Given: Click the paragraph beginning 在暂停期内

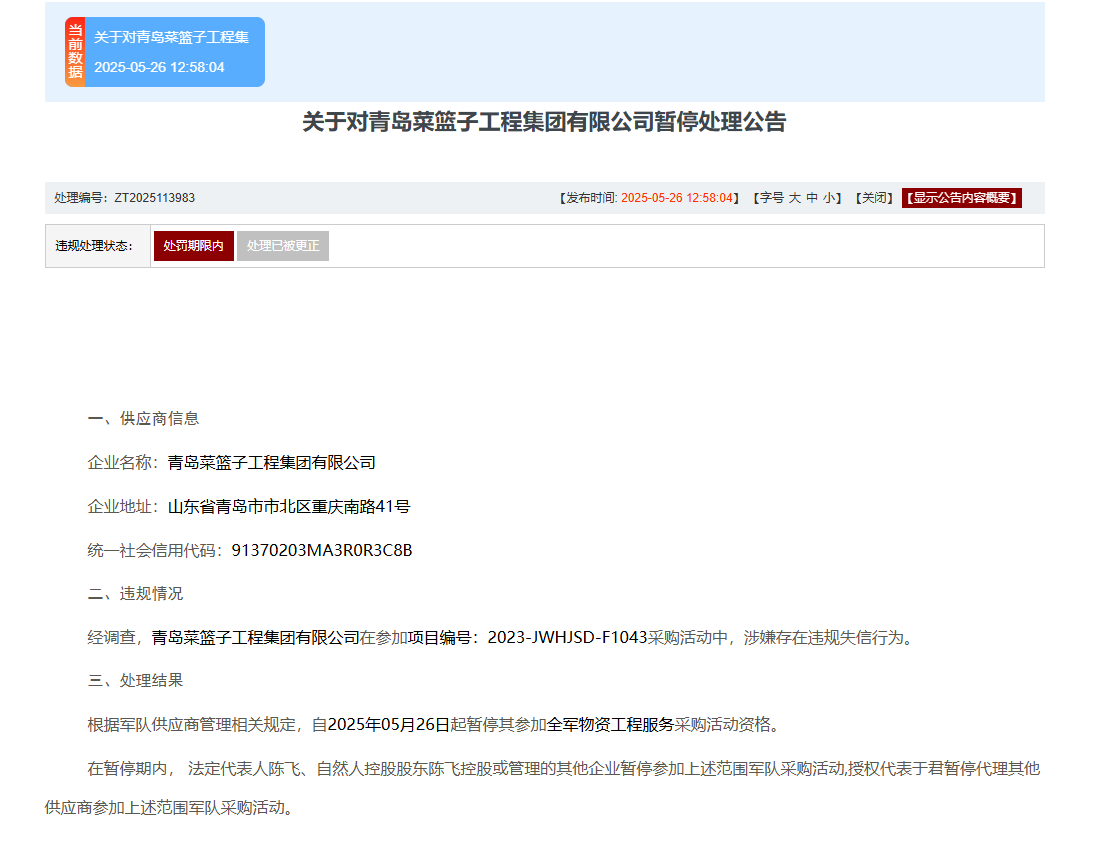Looking at the screenshot, I should [543, 788].
